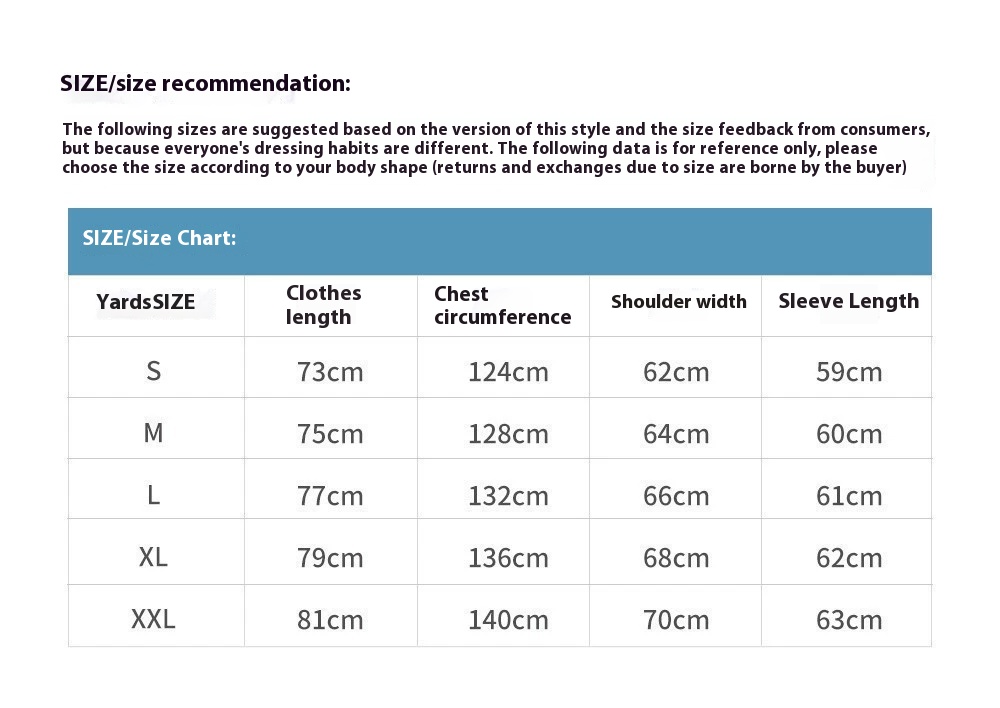Select the YardsSIZE column header
This screenshot has height=708, width=1000.
[146, 302]
